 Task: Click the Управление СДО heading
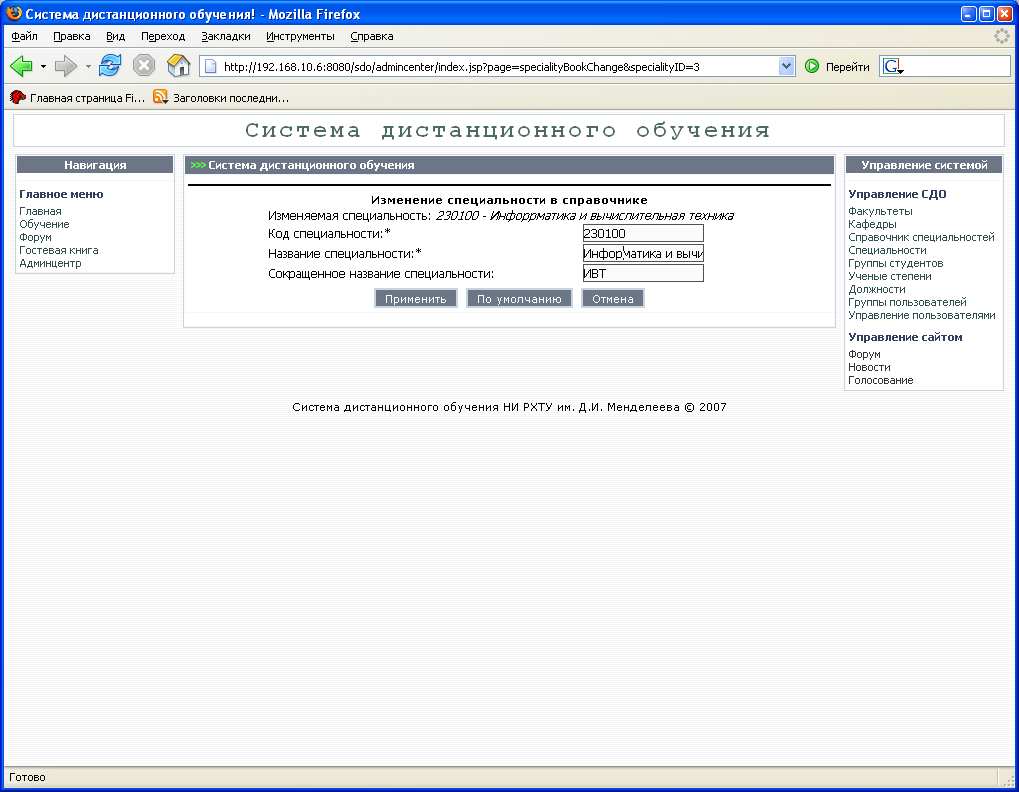[x=897, y=194]
